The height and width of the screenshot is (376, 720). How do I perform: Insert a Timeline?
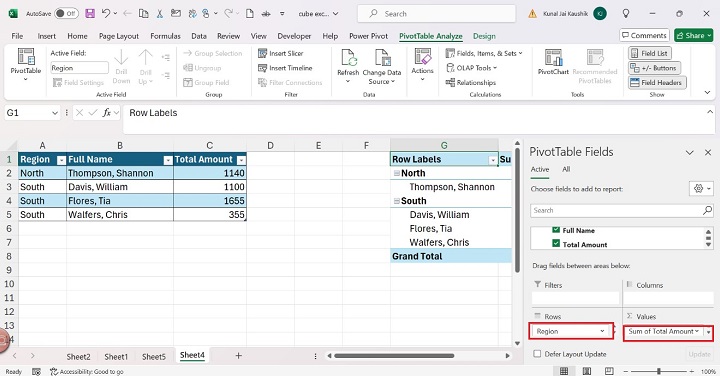coord(285,68)
